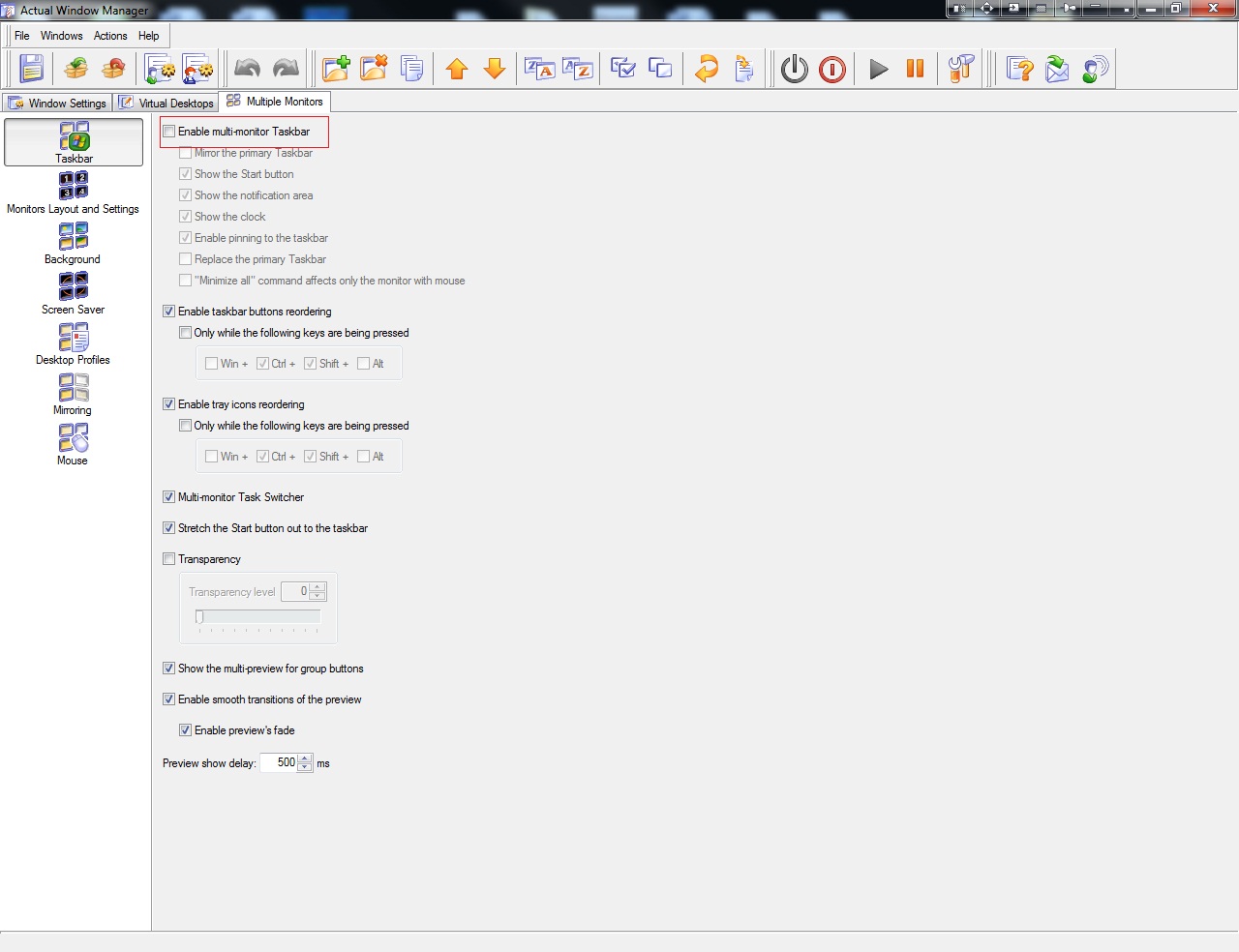Image resolution: width=1239 pixels, height=952 pixels.
Task: Click the red-arrow open box toolbar icon
Action: (x=113, y=69)
